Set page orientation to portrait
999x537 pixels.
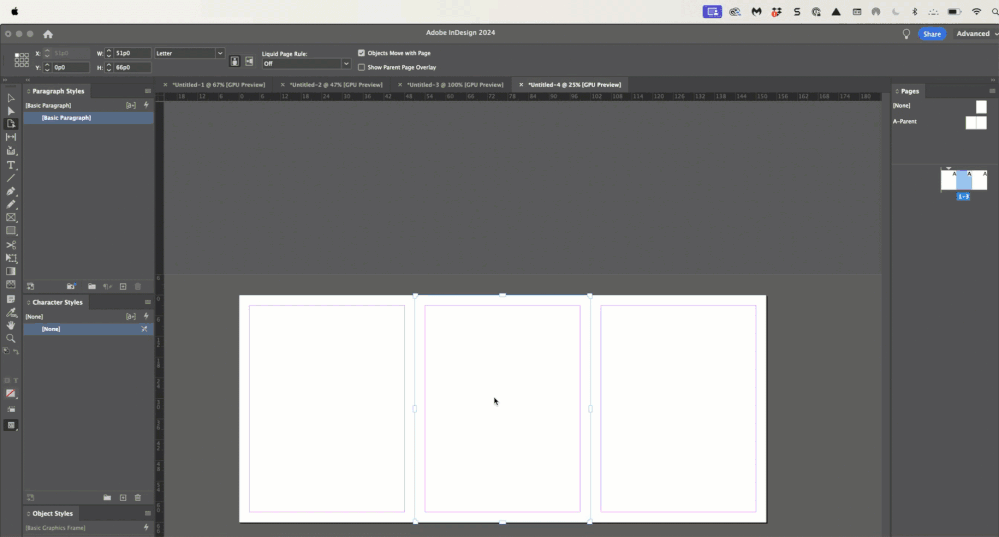click(234, 61)
